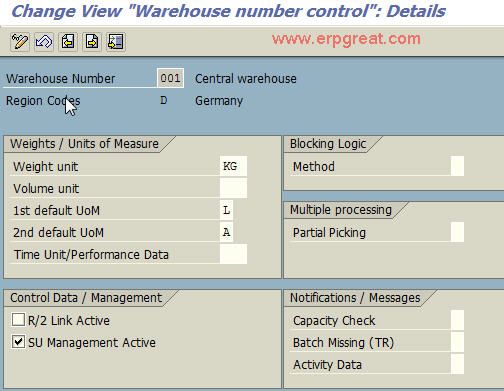The width and height of the screenshot is (504, 391).
Task: Click the Undo change arrow icon
Action: [44, 42]
